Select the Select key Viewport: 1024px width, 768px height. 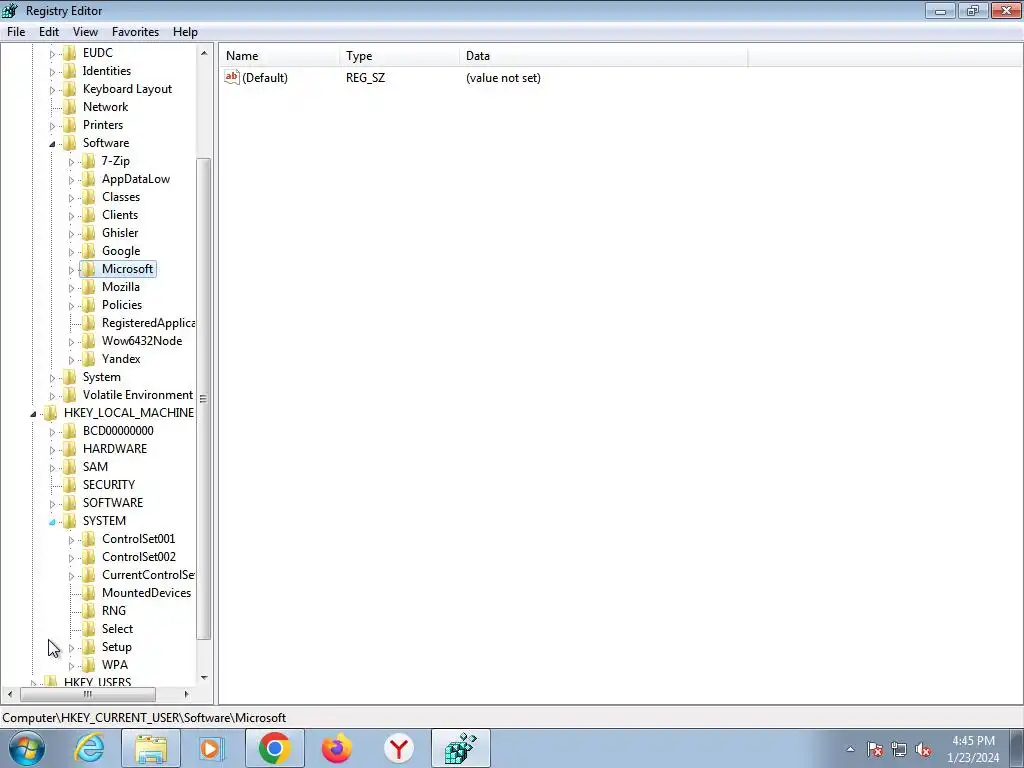click(x=117, y=629)
